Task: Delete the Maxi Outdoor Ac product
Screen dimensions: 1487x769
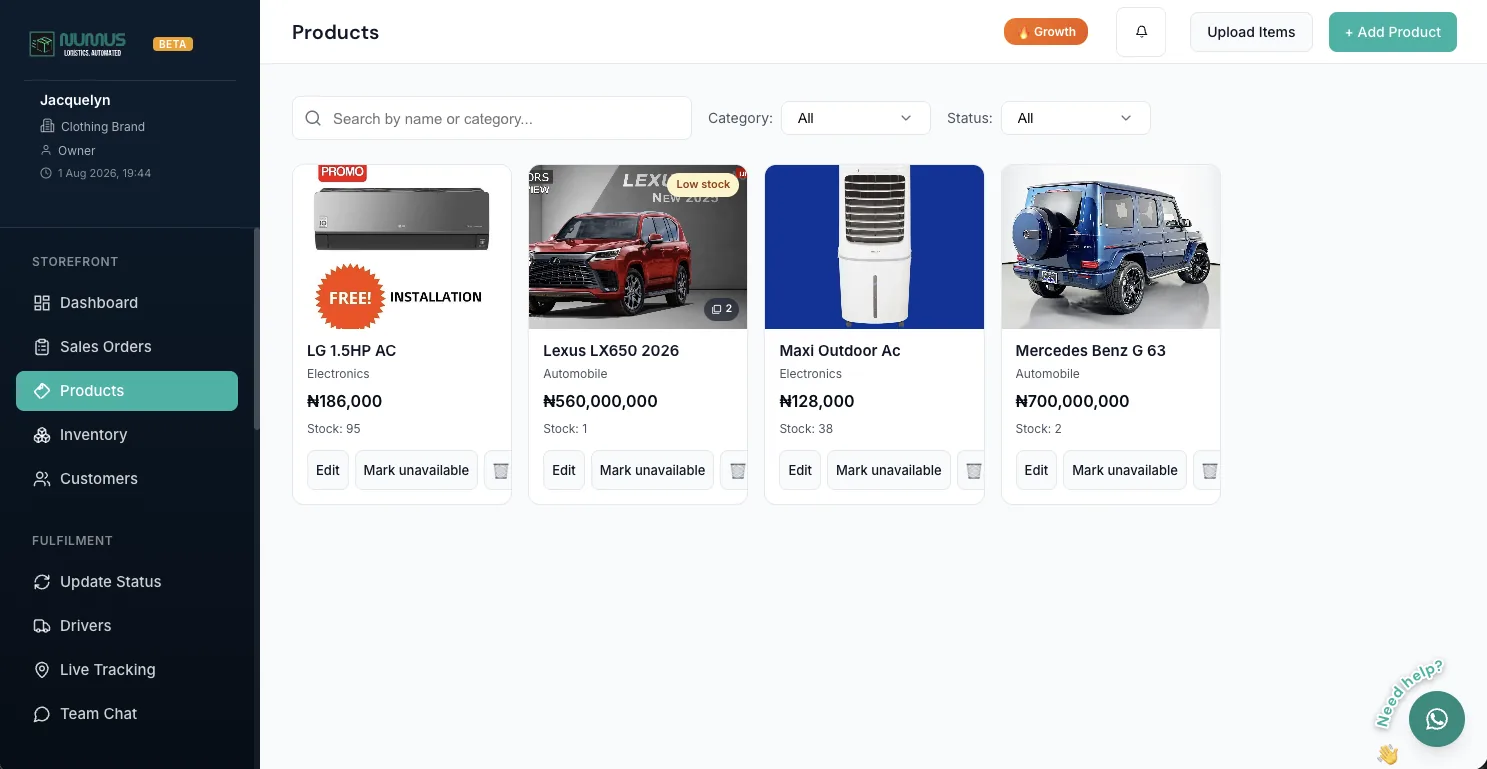Action: pyautogui.click(x=973, y=470)
